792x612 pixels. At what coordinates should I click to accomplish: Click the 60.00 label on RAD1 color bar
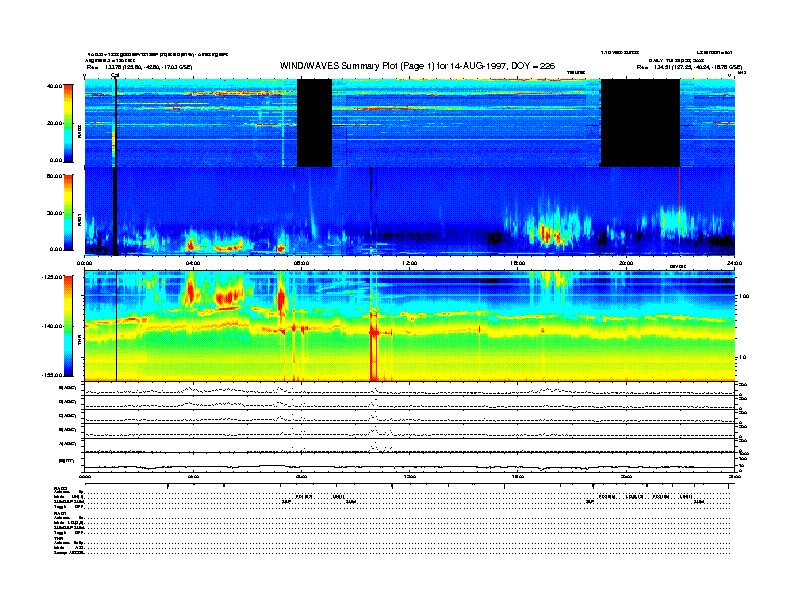click(x=54, y=176)
